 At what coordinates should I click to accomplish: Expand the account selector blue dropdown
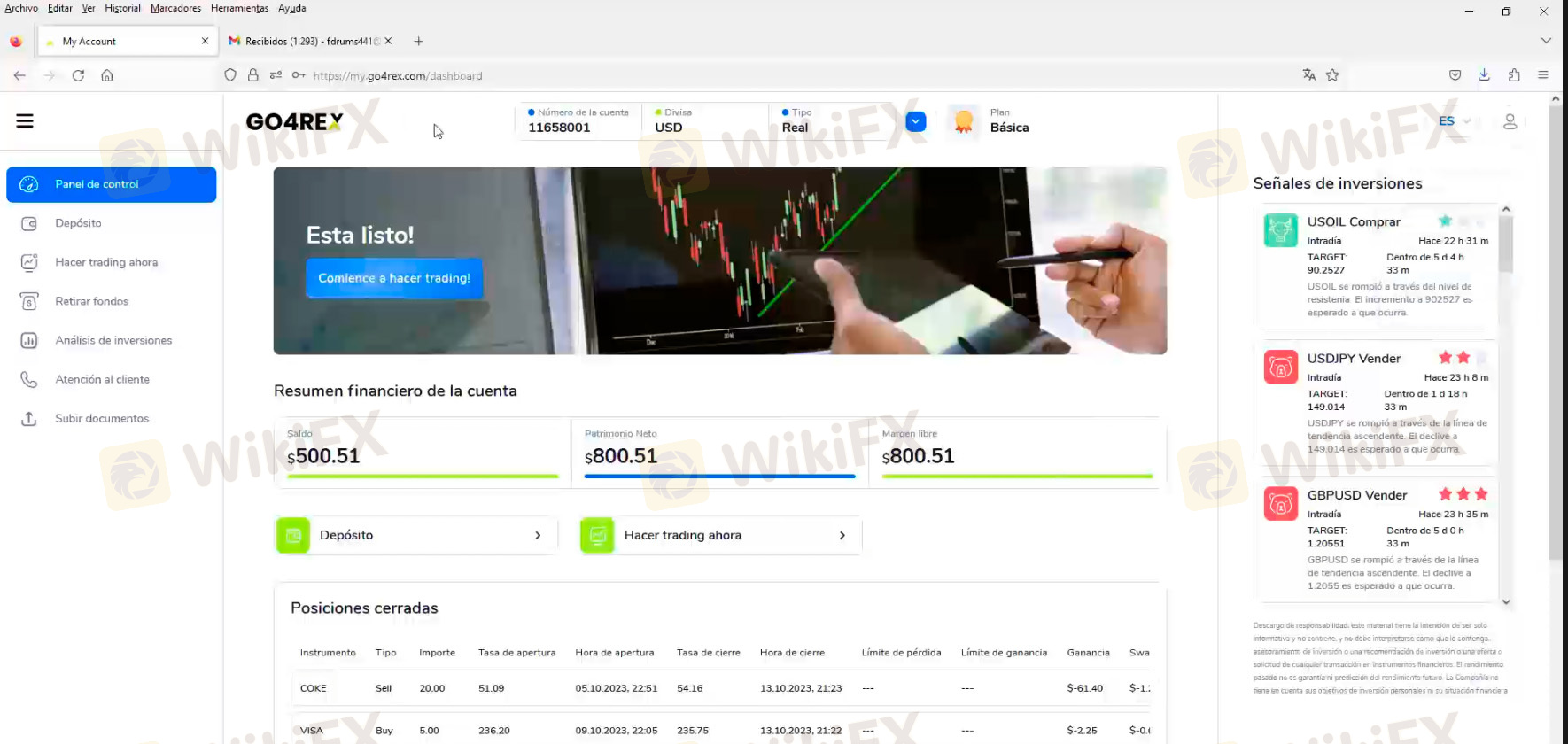click(x=916, y=121)
